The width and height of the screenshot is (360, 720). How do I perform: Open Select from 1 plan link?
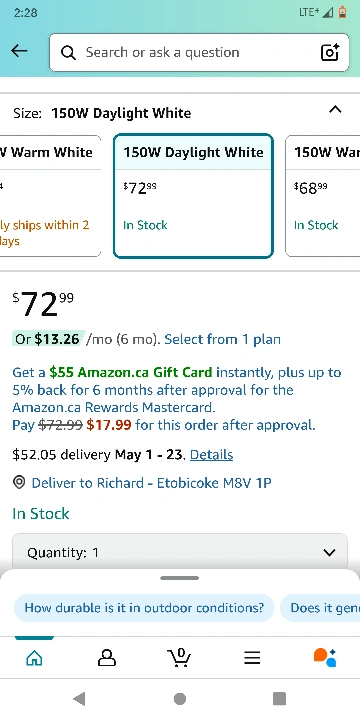click(222, 339)
